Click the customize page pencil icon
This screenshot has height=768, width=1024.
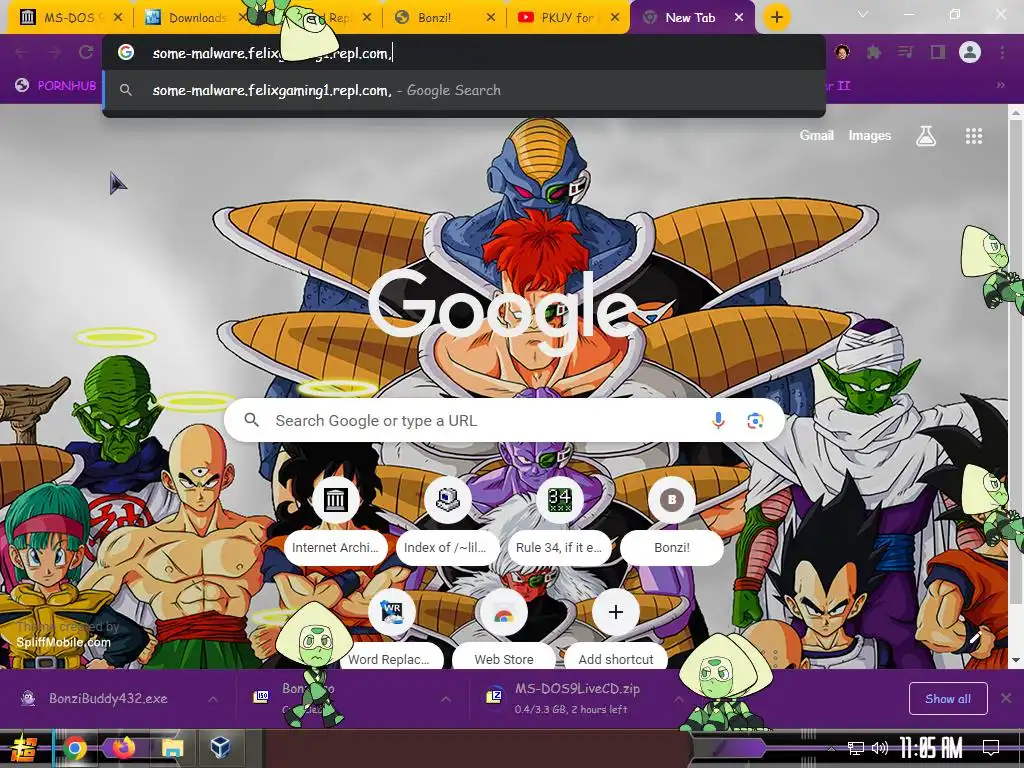[x=976, y=638]
